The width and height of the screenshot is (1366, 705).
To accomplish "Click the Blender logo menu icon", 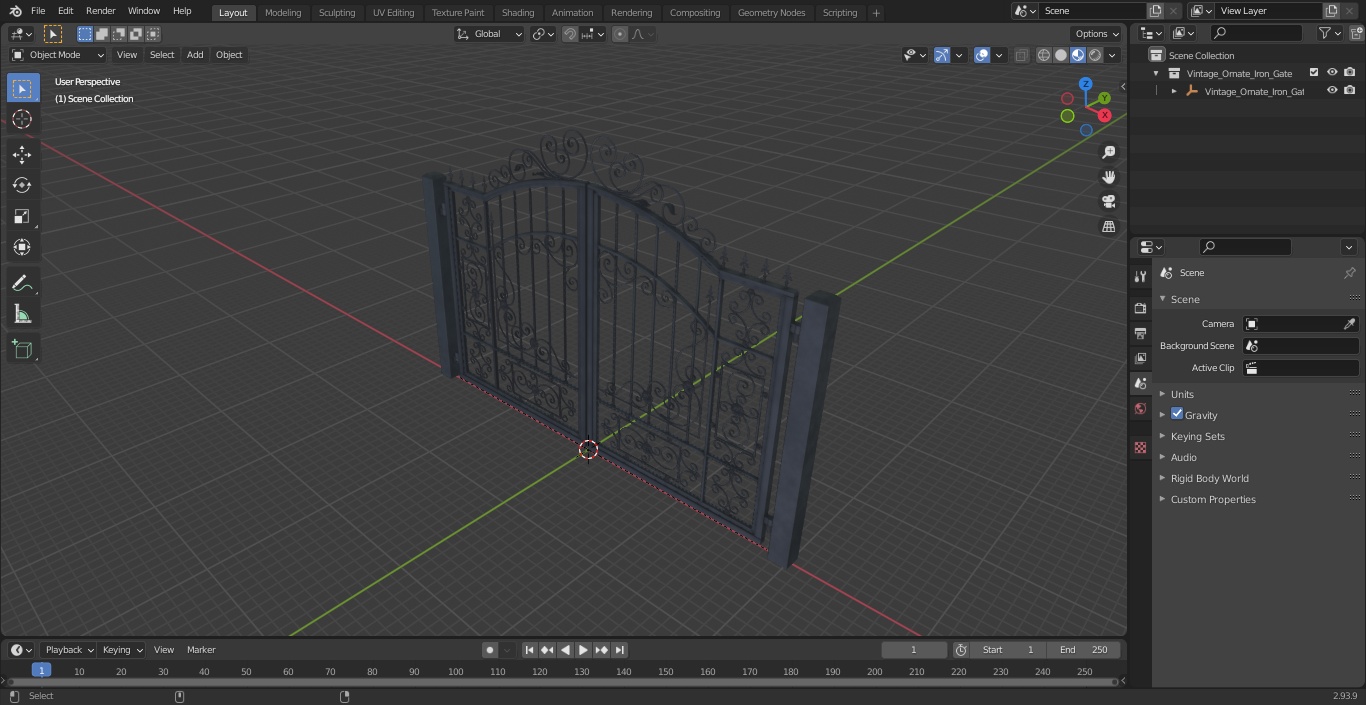I will tap(15, 11).
